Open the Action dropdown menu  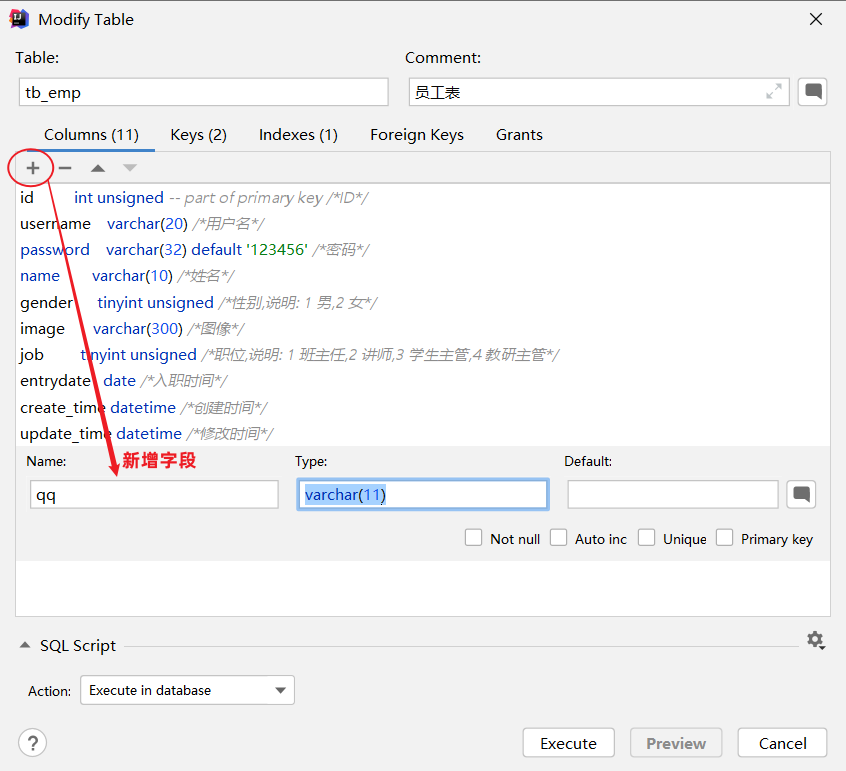point(187,690)
